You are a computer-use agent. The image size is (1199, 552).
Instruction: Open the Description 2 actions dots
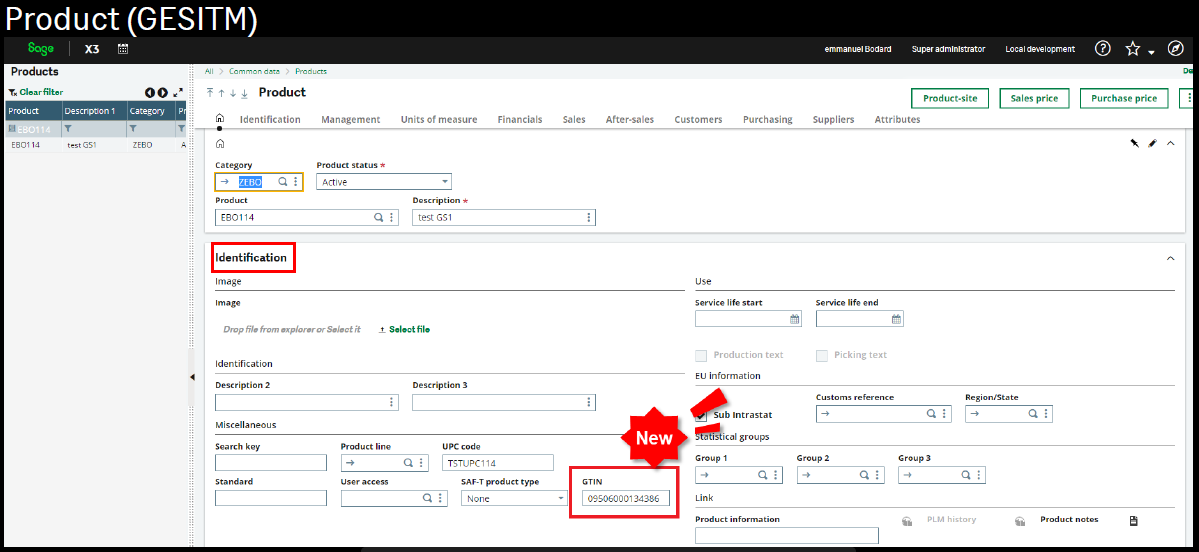pos(392,402)
